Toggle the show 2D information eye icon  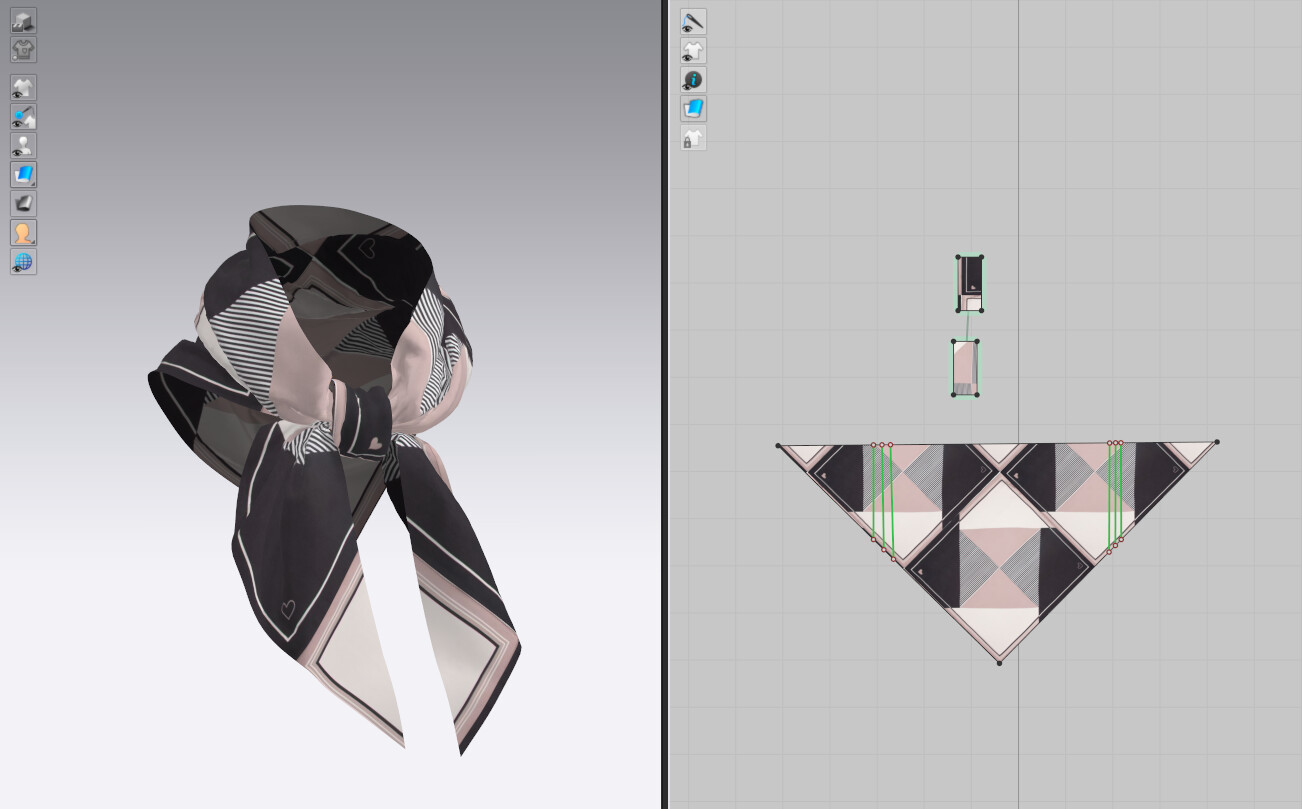[x=693, y=79]
